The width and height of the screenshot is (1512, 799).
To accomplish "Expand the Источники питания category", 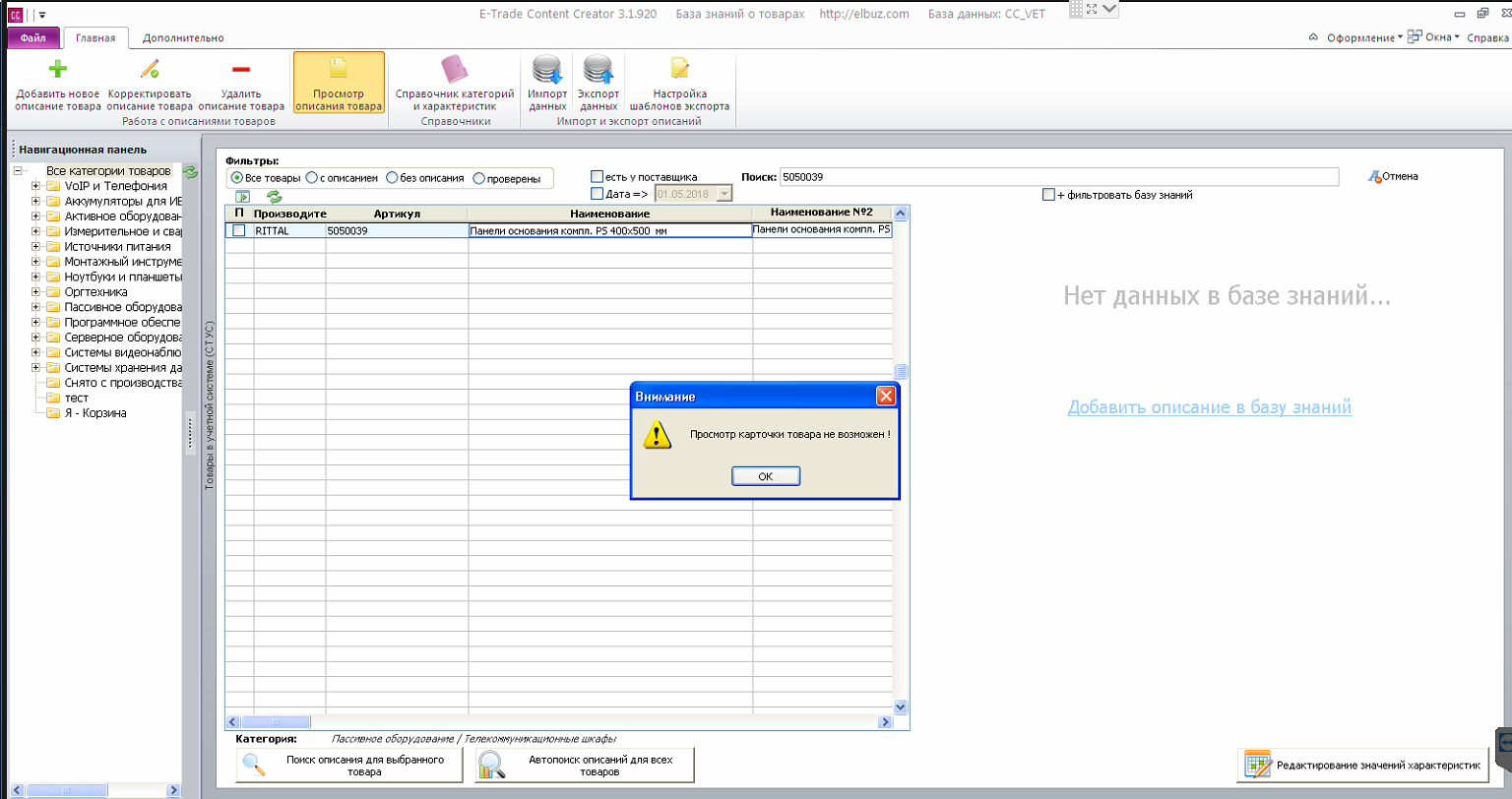I will tap(35, 247).
